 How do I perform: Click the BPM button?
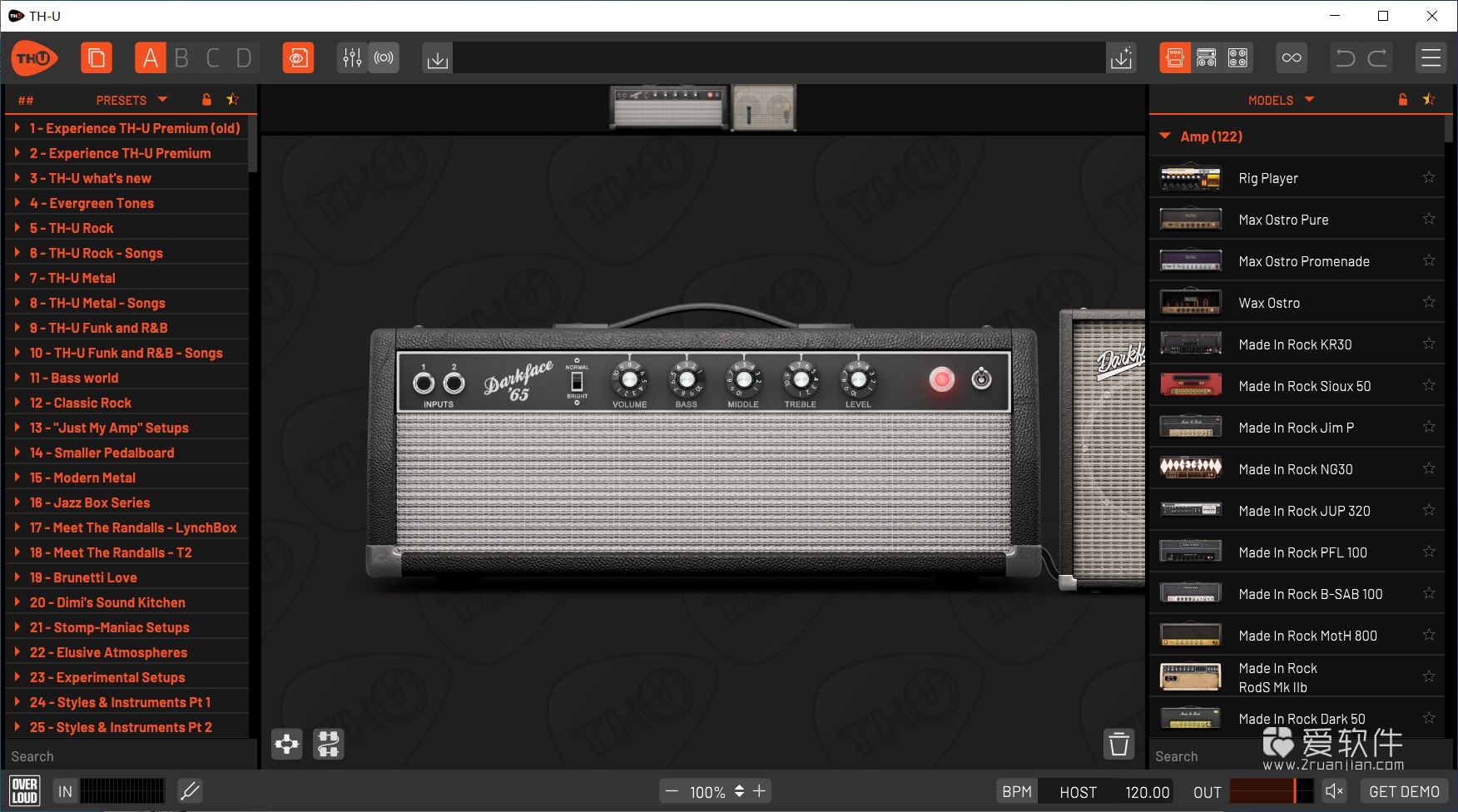point(1017,791)
